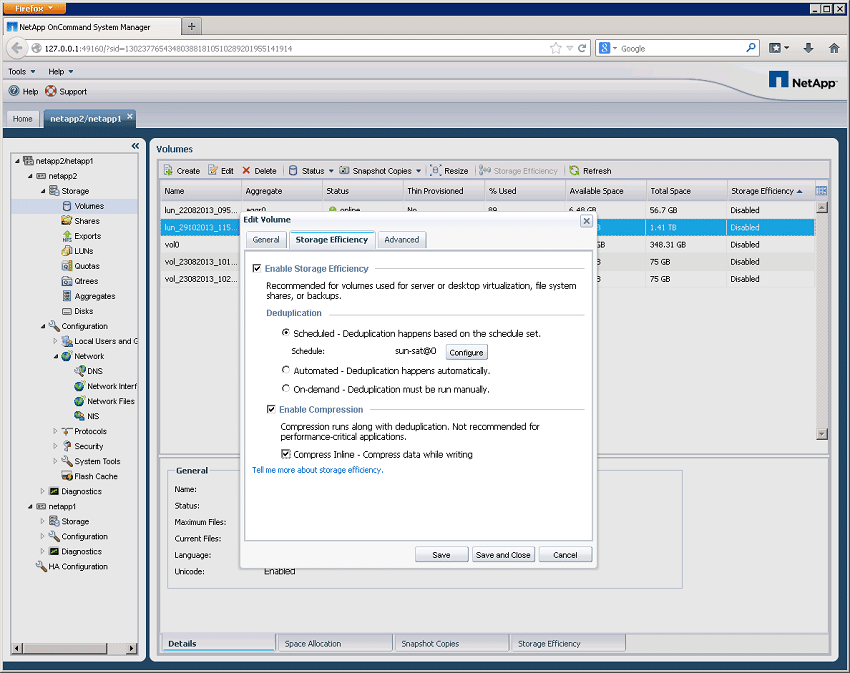Viewport: 850px width, 673px height.
Task: Open Storage Efficiency bottom tab
Action: click(567, 644)
